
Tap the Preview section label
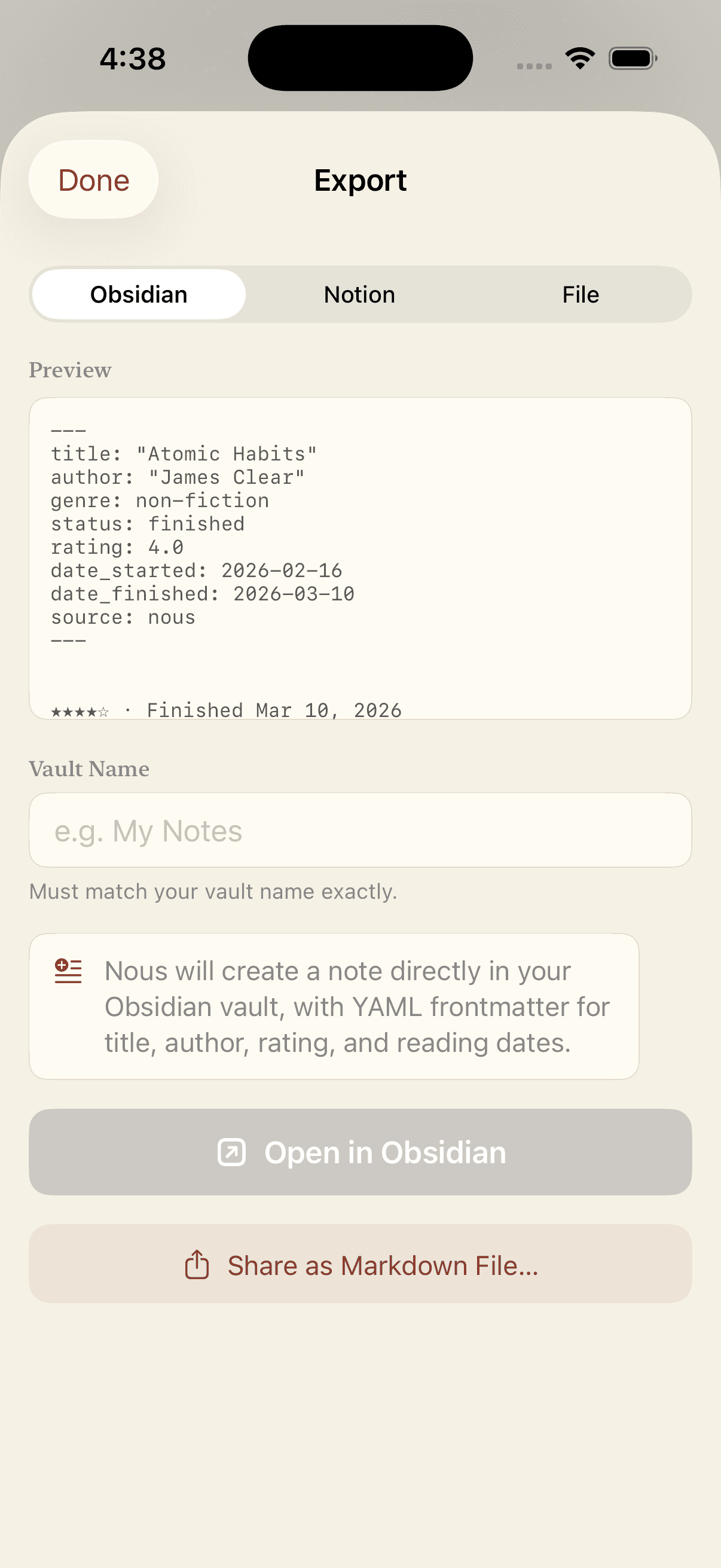71,370
